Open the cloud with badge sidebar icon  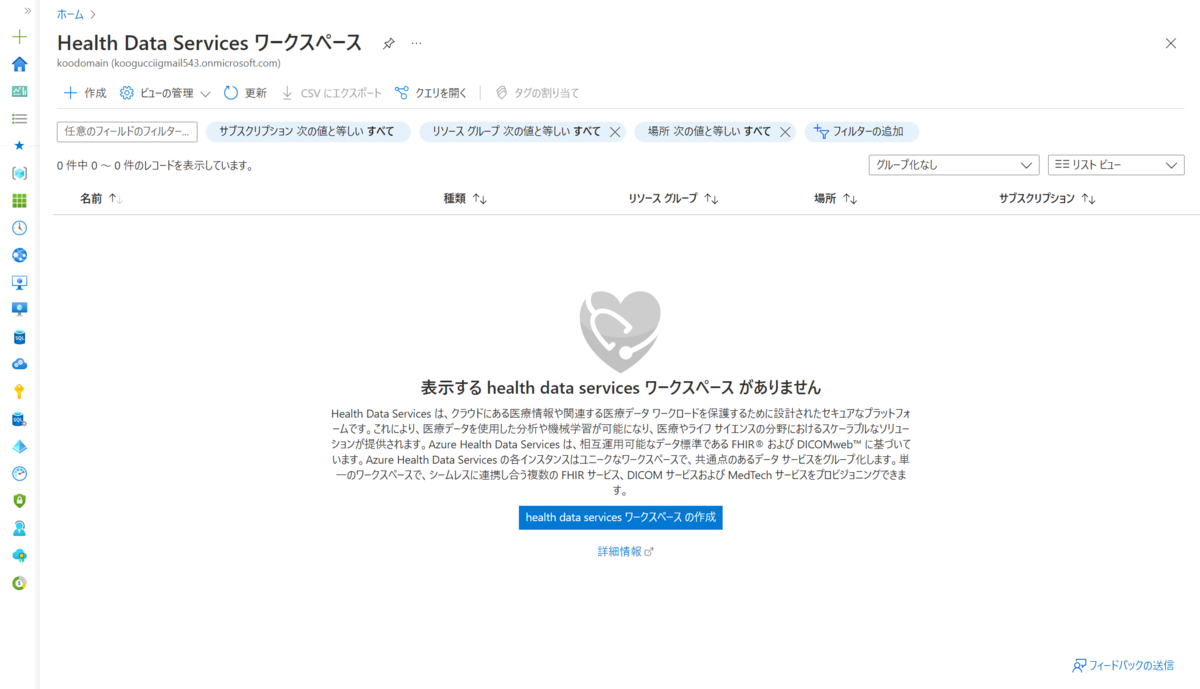click(19, 555)
